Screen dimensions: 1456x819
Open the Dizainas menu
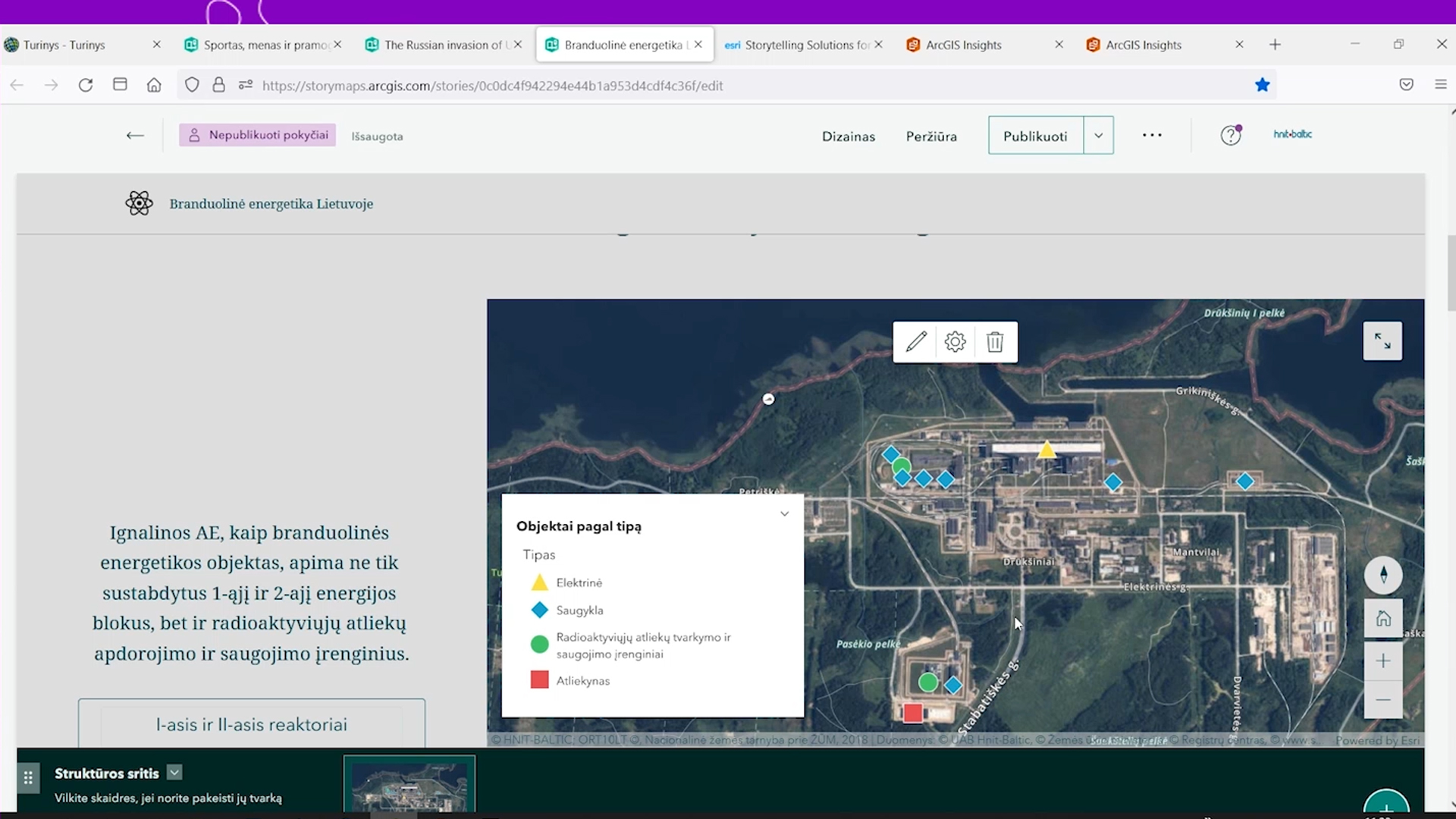[x=849, y=136]
